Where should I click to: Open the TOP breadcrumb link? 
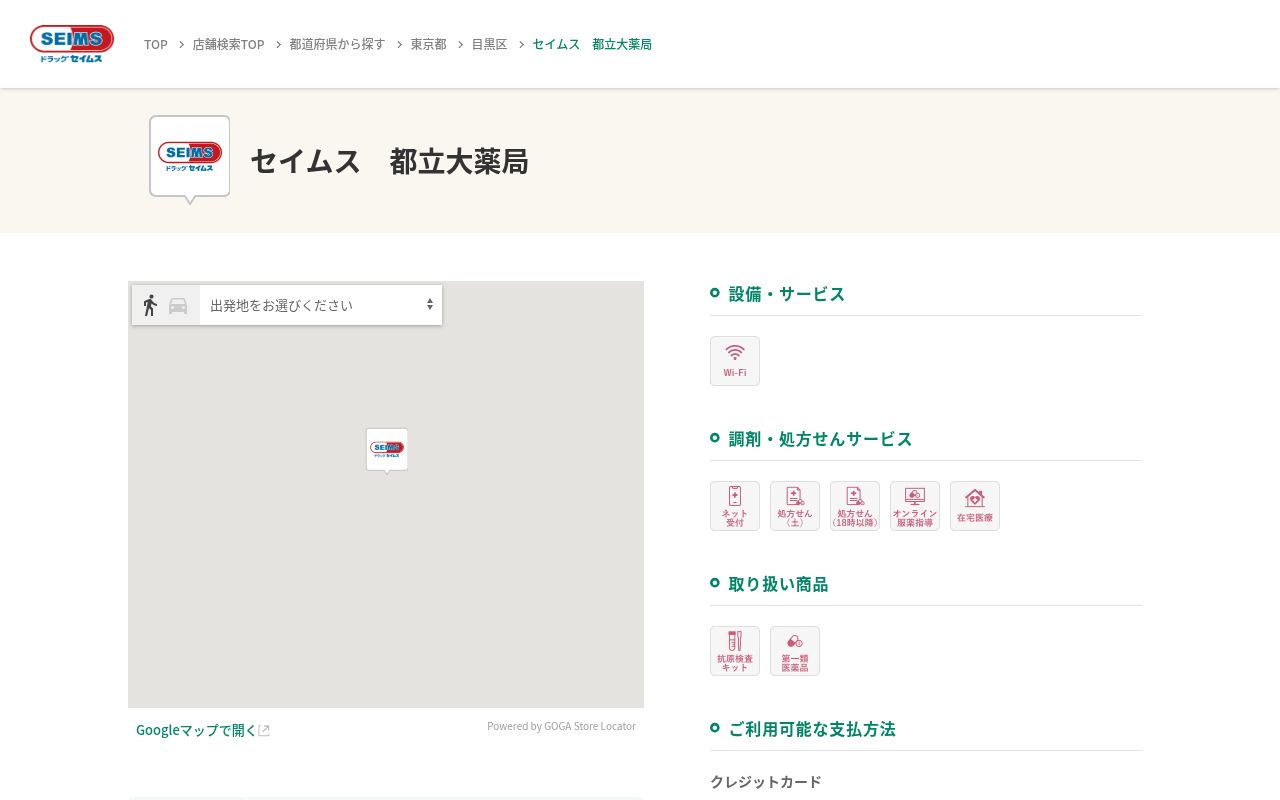point(156,45)
